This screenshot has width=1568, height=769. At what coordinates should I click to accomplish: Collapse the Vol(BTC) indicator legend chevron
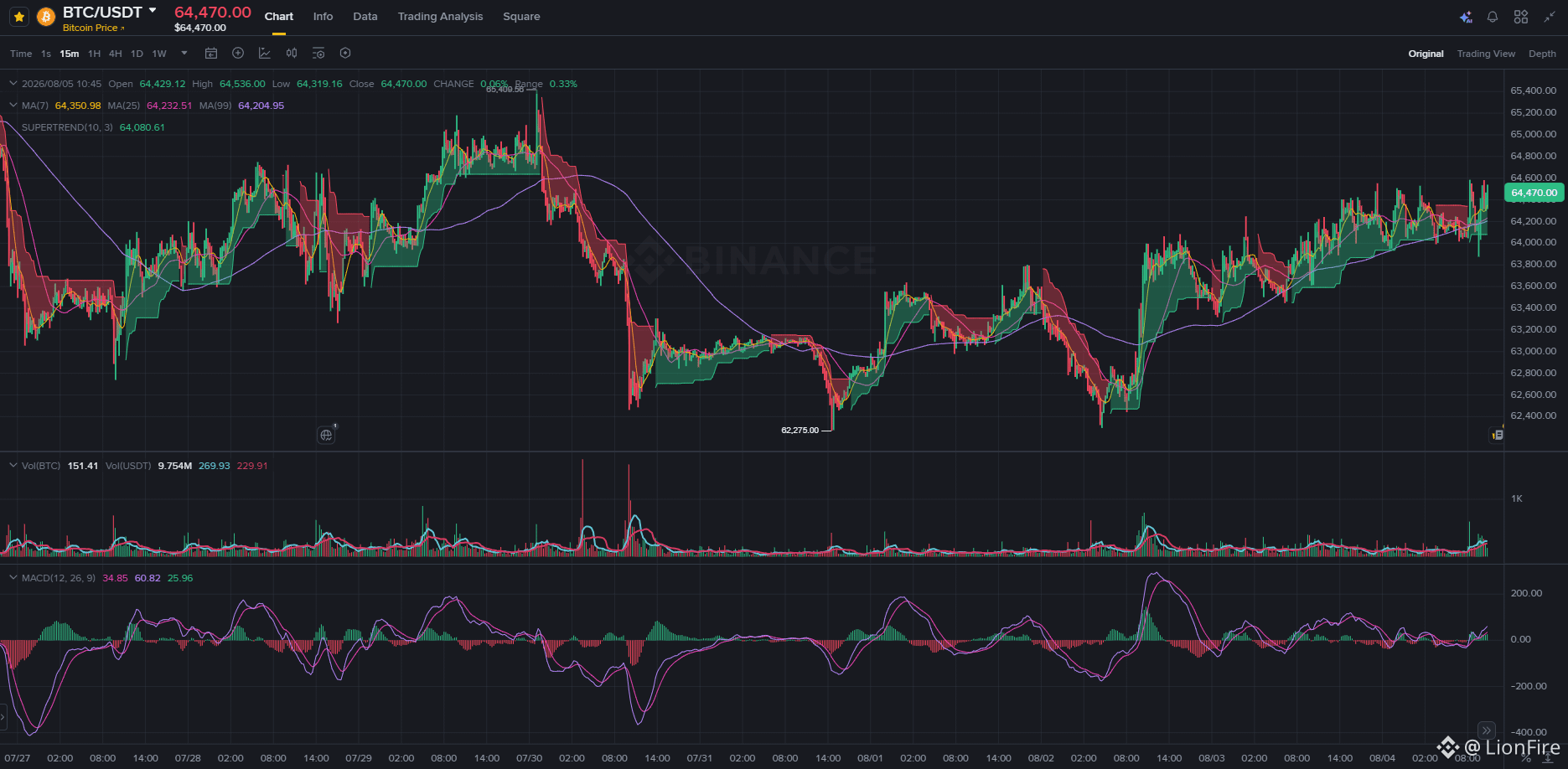coord(13,466)
